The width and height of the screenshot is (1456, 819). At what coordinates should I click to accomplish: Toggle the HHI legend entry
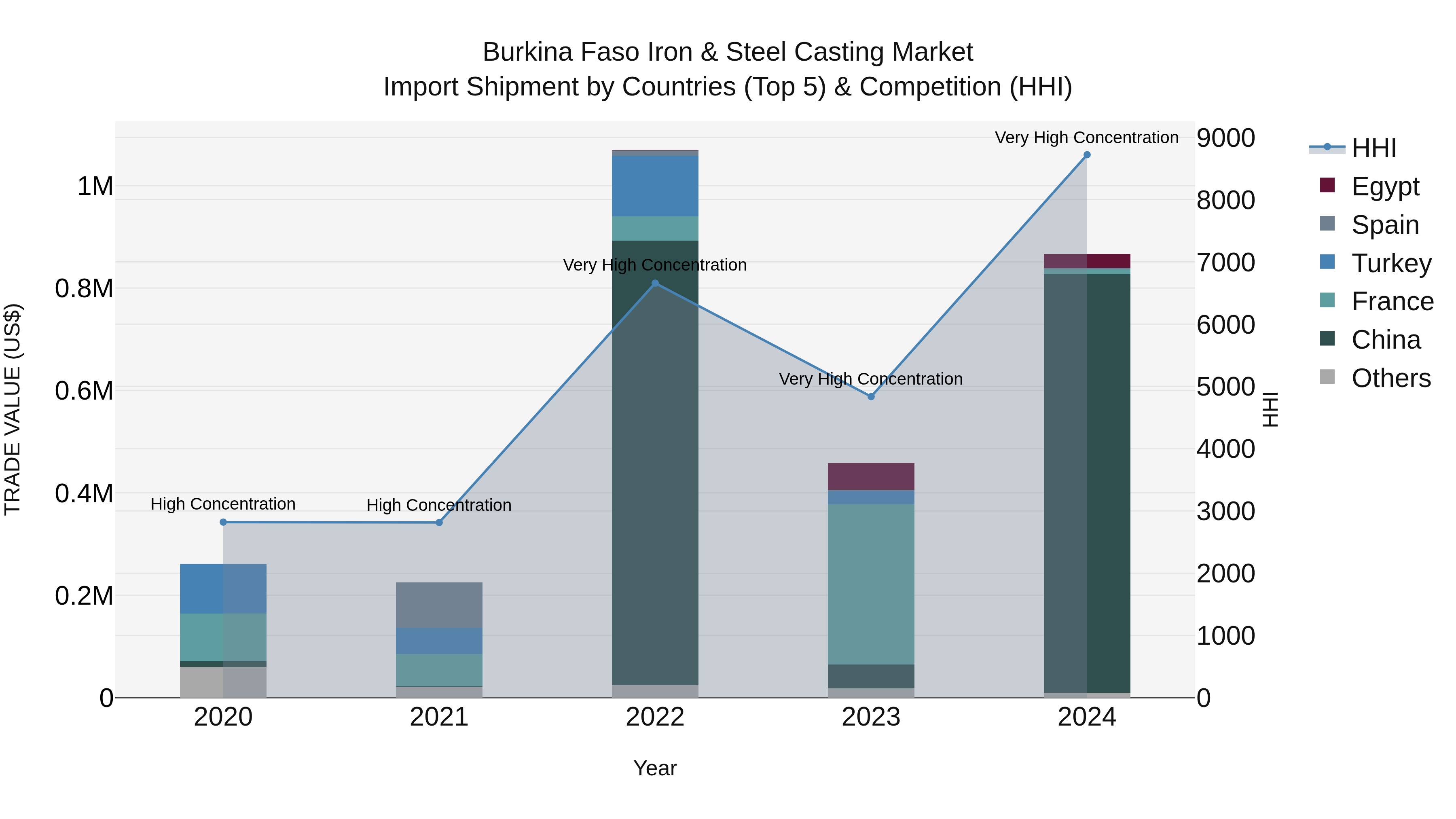click(1352, 148)
